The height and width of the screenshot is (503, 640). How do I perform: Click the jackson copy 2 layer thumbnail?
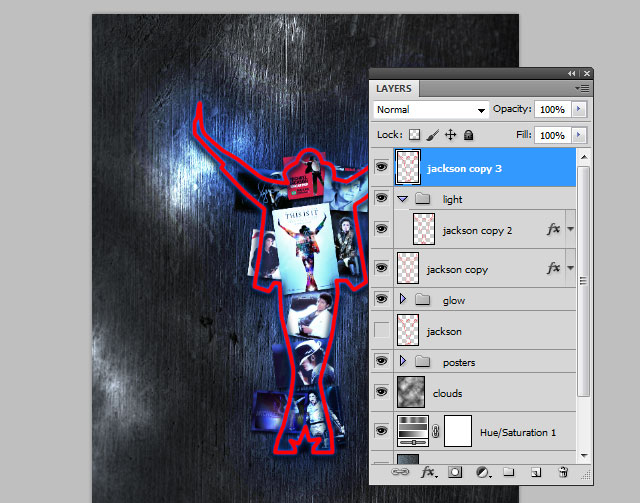[x=424, y=229]
